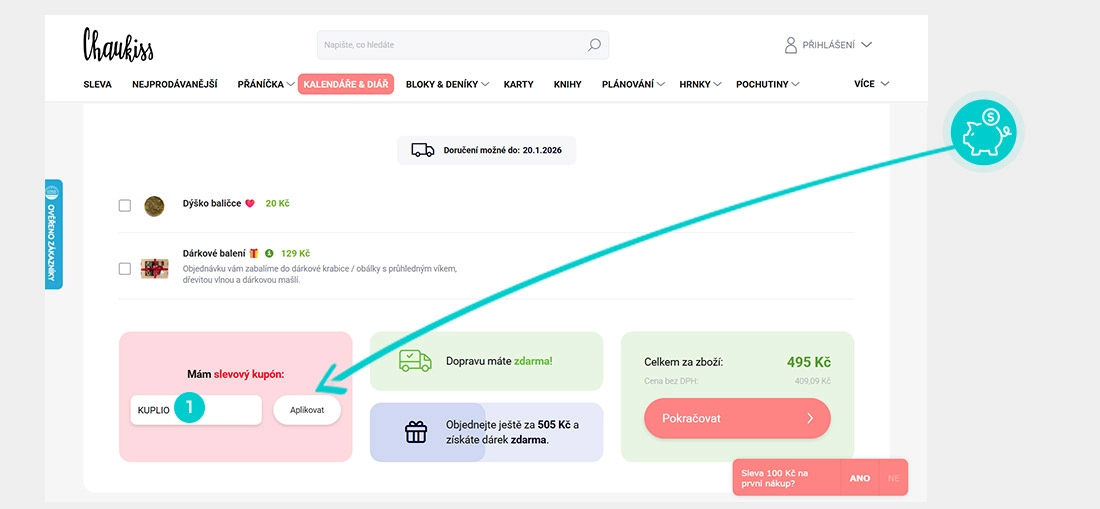Expand the Přihlášení dropdown

pos(866,45)
